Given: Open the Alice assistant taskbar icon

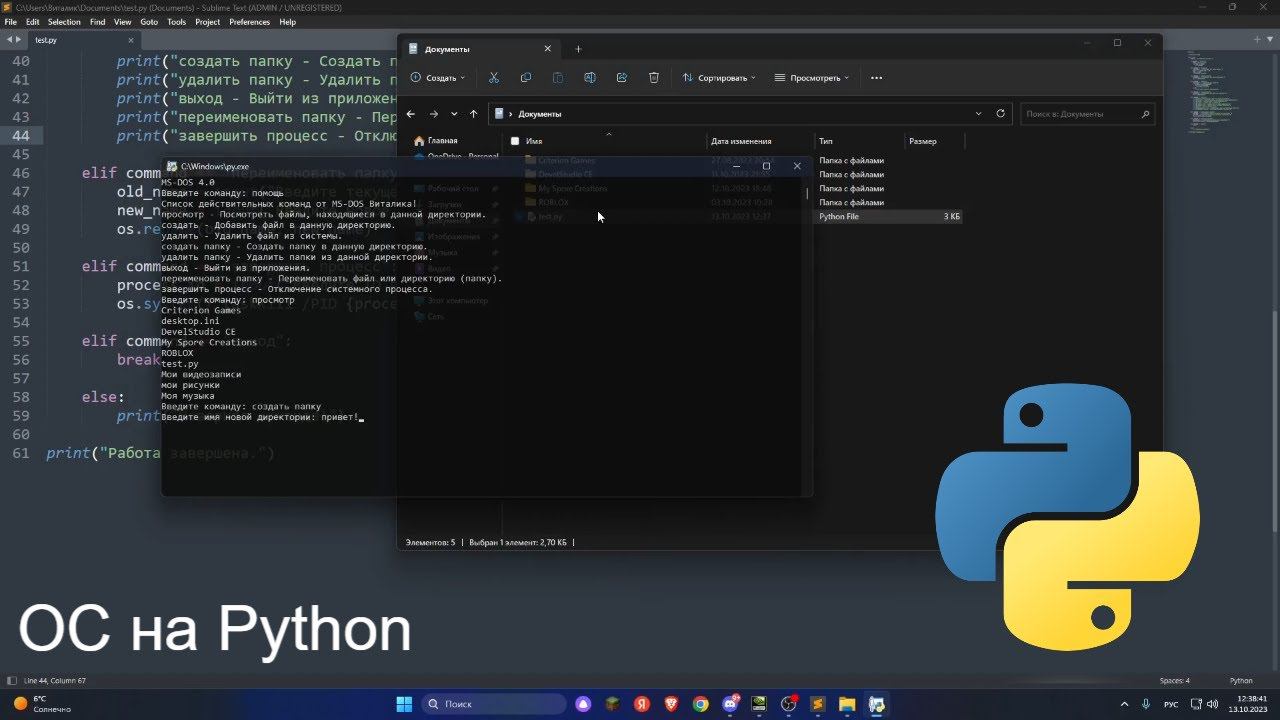Looking at the screenshot, I should (x=583, y=704).
